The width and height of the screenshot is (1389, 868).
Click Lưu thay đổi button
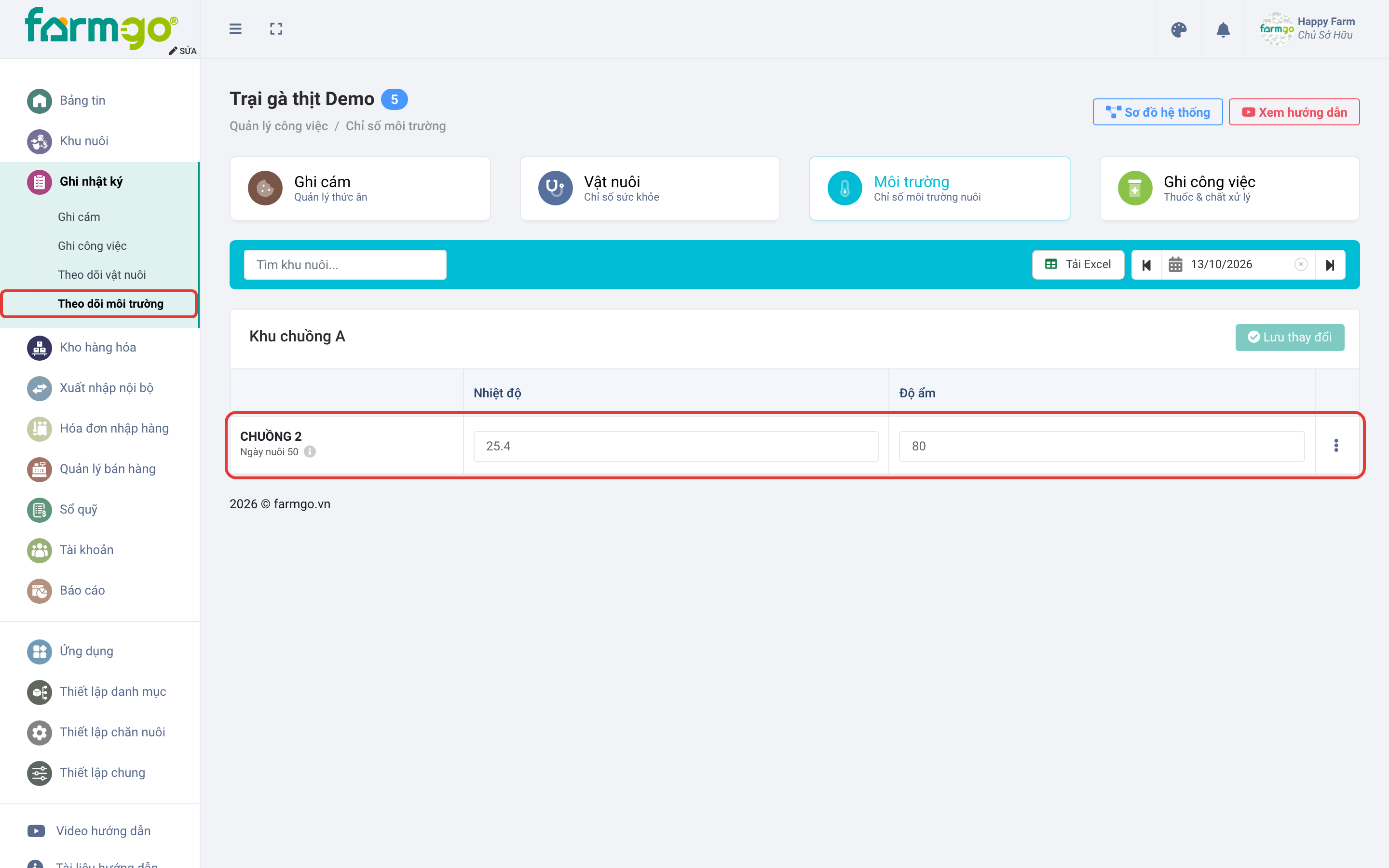[x=1289, y=337]
